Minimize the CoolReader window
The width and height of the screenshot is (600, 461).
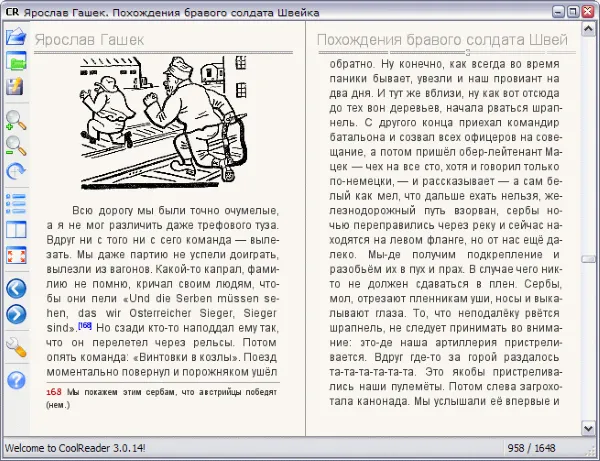[558, 12]
